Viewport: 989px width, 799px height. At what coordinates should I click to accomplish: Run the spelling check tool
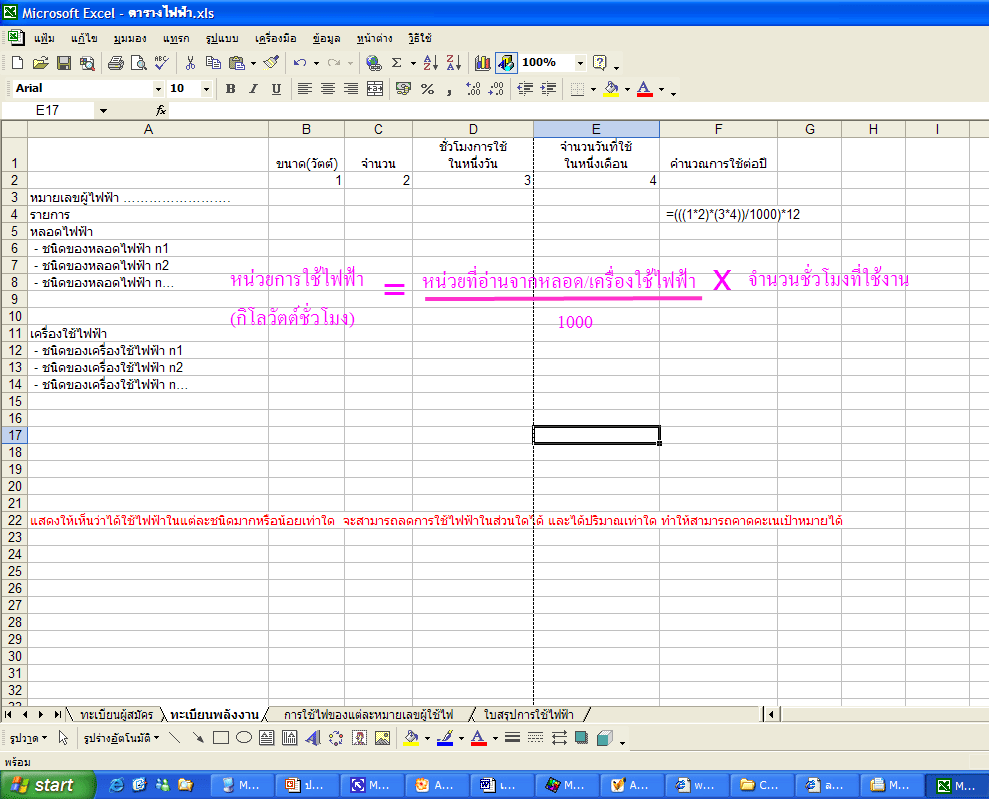point(161,62)
